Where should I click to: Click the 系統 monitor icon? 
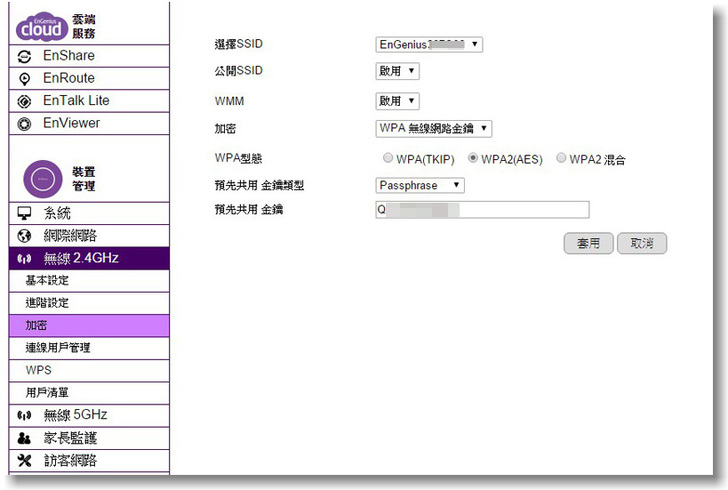click(25, 214)
